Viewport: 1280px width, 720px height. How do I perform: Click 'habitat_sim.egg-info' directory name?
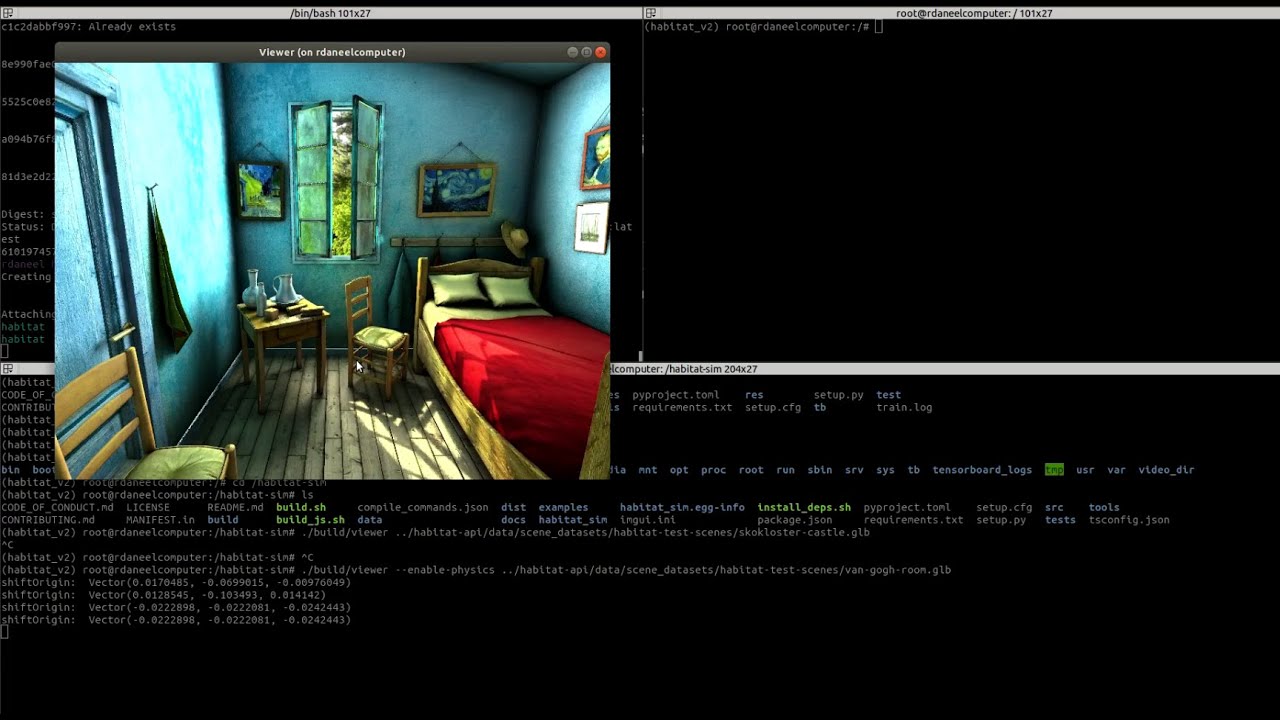click(682, 508)
